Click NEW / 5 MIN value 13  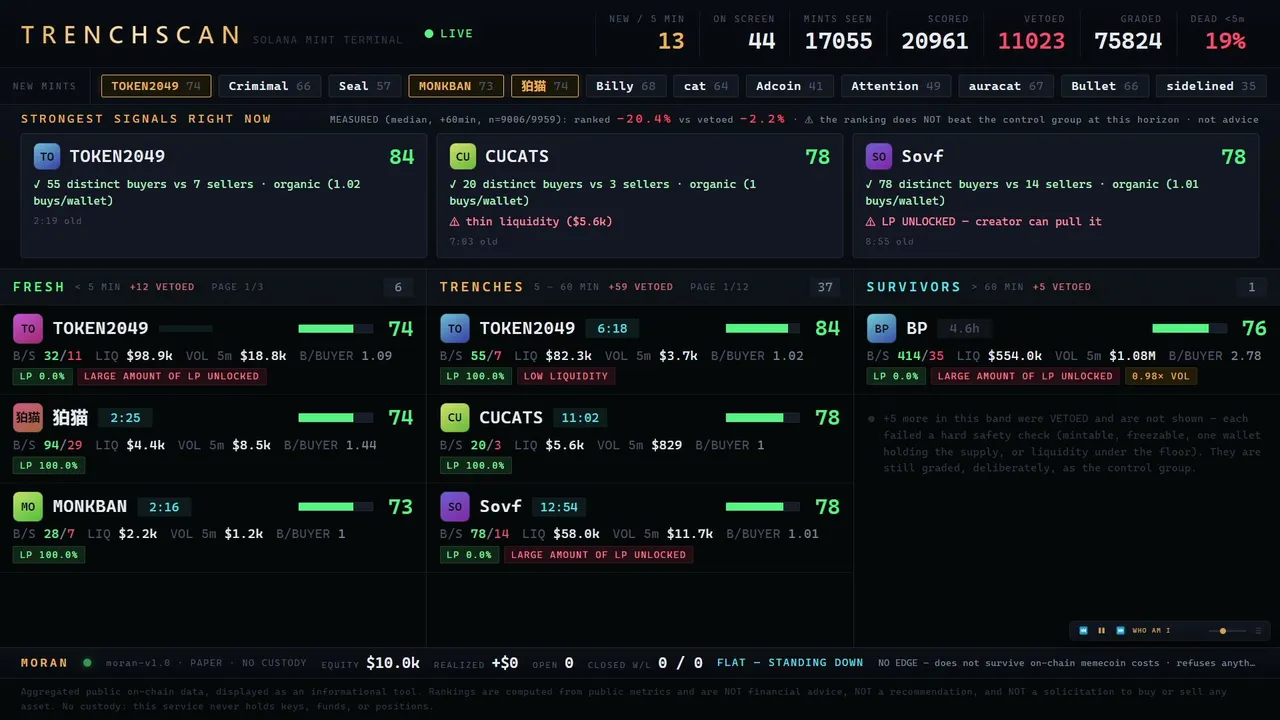coord(671,41)
